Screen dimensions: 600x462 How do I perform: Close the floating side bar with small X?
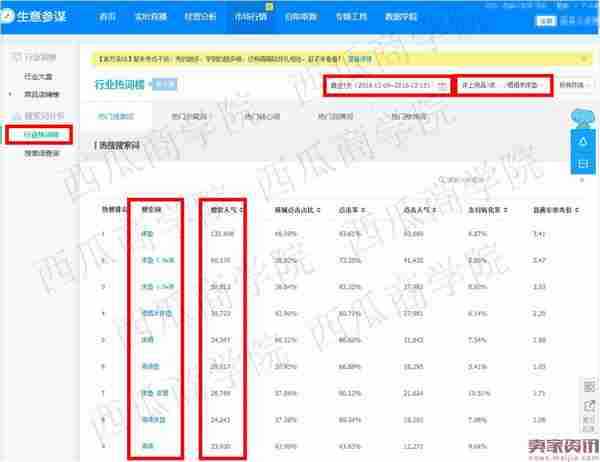tap(582, 180)
